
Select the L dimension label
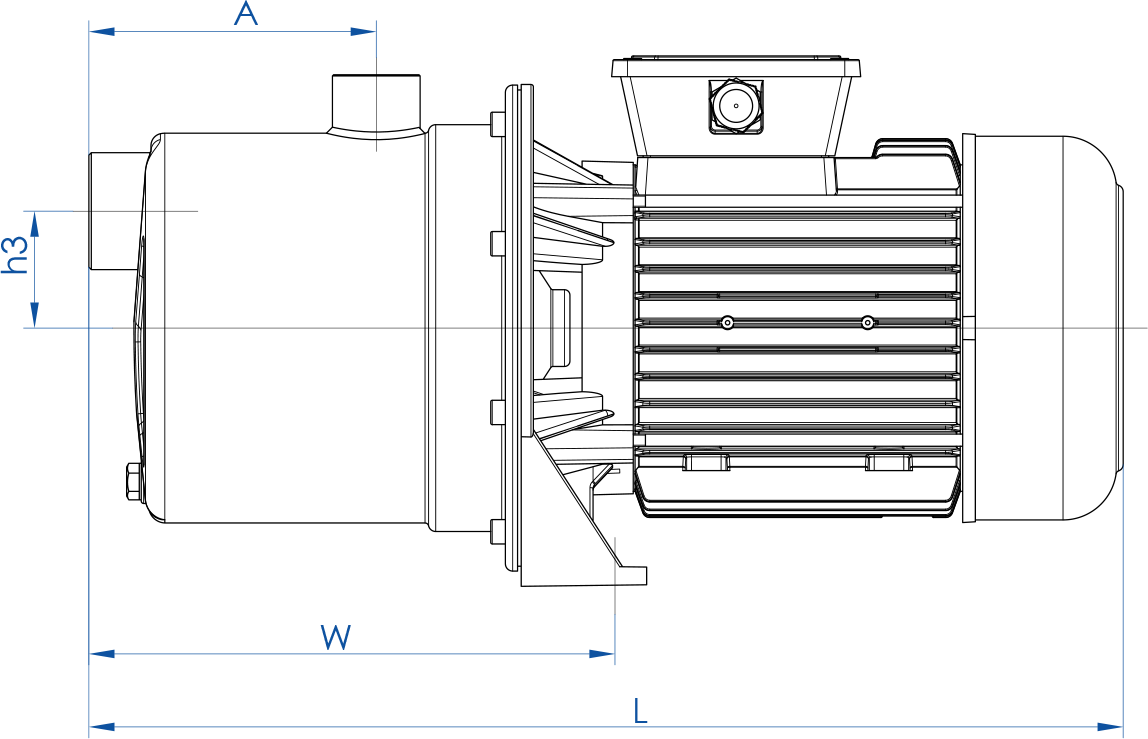[x=641, y=710]
